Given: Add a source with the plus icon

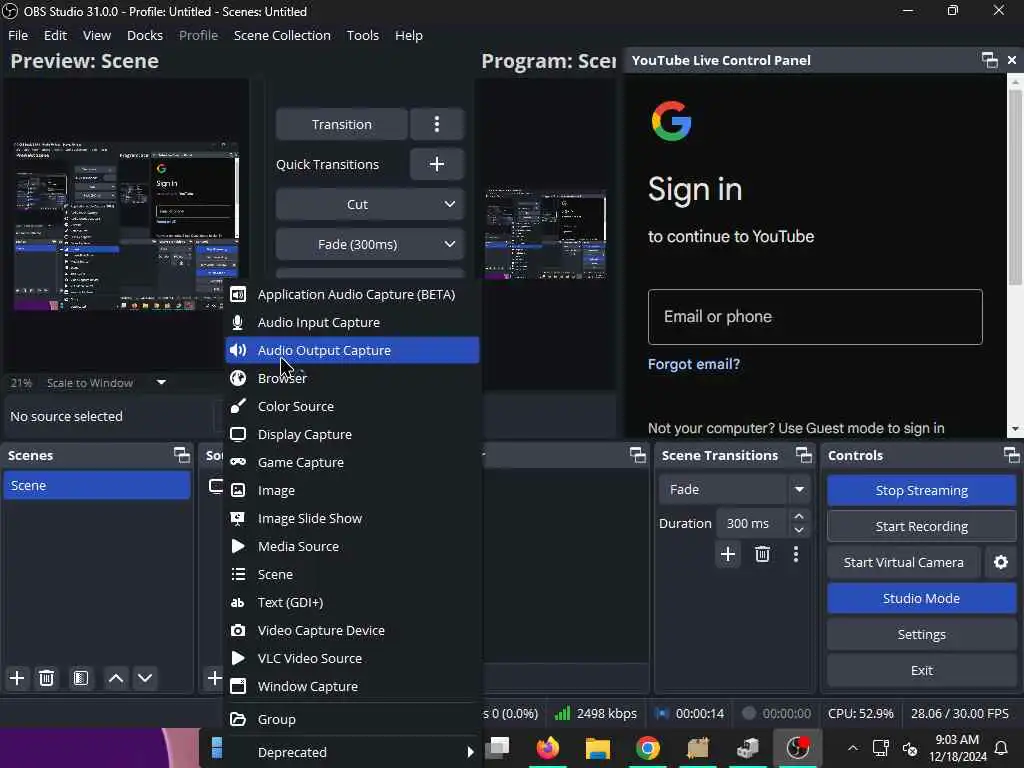Looking at the screenshot, I should 214,678.
